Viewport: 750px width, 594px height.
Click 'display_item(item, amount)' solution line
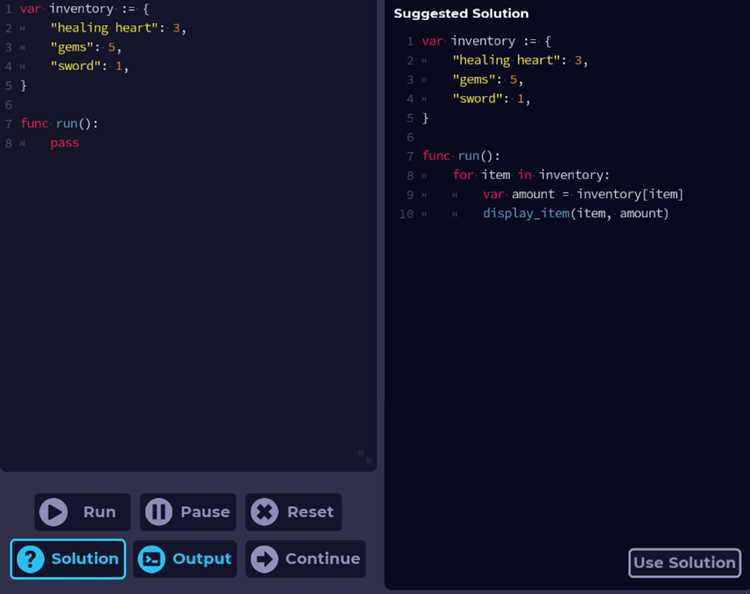[x=575, y=213]
